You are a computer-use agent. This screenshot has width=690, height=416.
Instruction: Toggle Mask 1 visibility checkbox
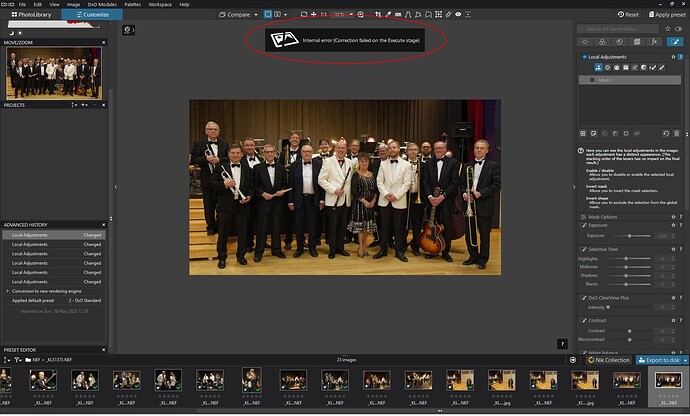591,80
